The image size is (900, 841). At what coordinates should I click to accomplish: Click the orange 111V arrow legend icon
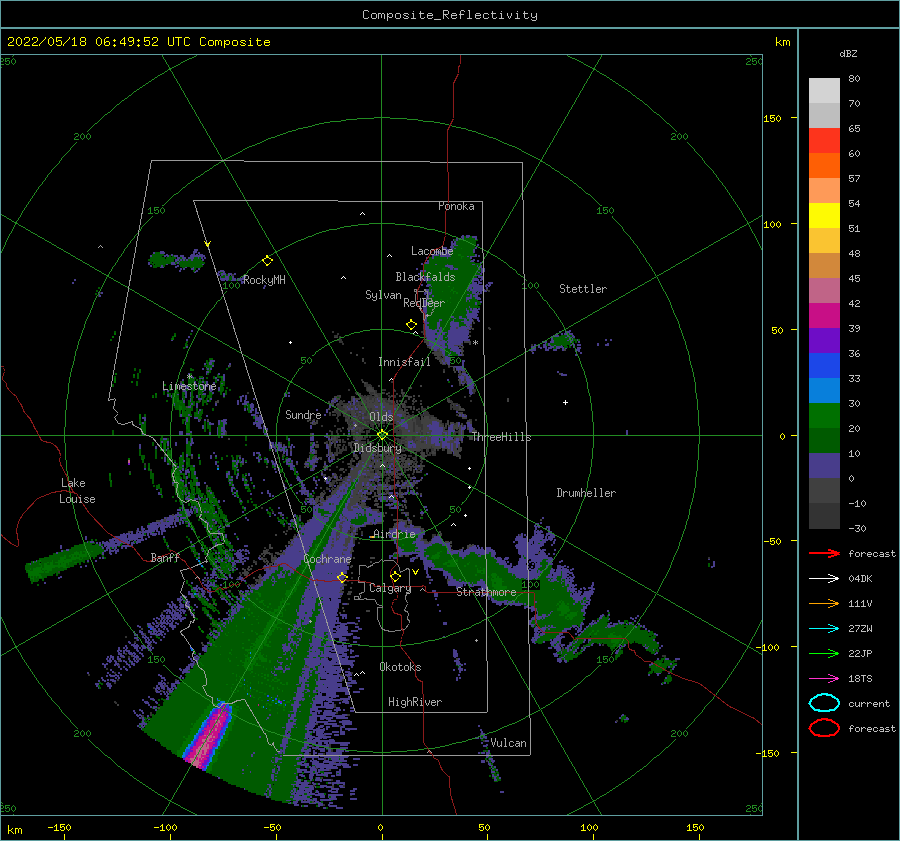pyautogui.click(x=824, y=603)
